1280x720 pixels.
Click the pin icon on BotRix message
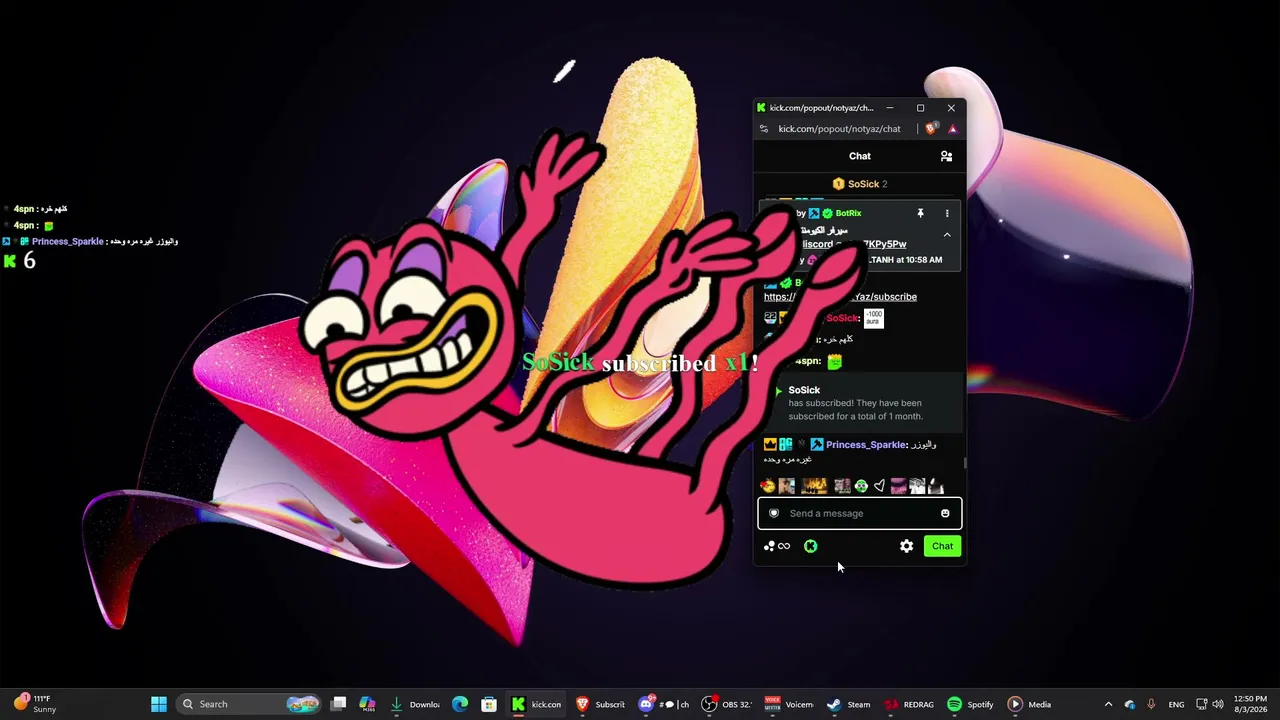pos(920,213)
